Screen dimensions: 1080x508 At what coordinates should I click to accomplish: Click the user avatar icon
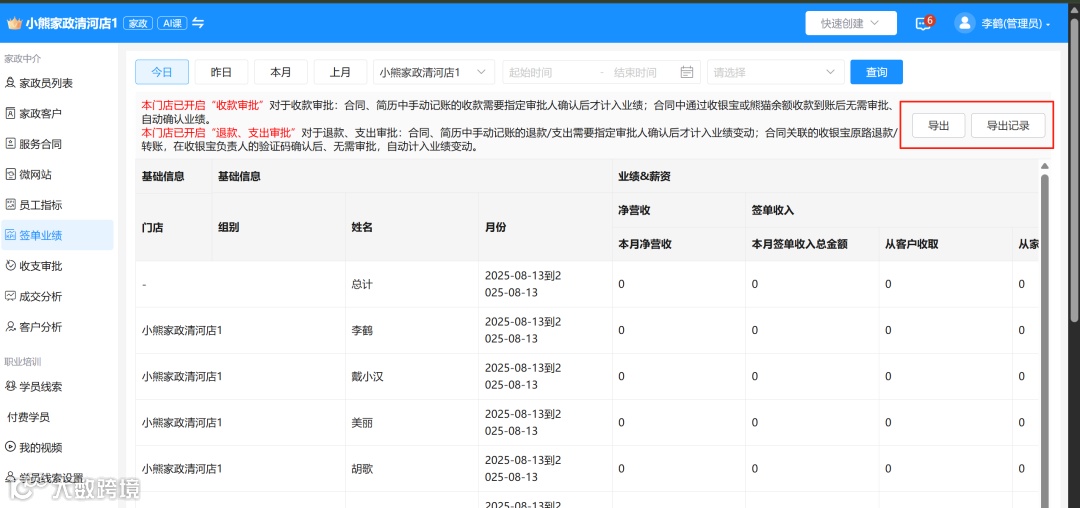[x=964, y=23]
